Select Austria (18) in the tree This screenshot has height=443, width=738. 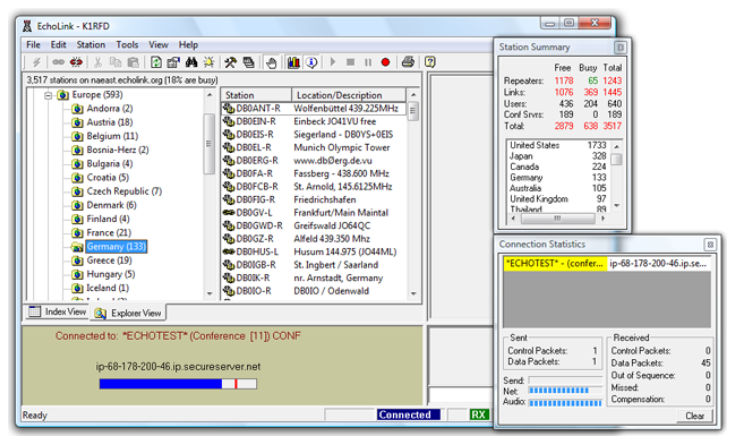click(110, 122)
